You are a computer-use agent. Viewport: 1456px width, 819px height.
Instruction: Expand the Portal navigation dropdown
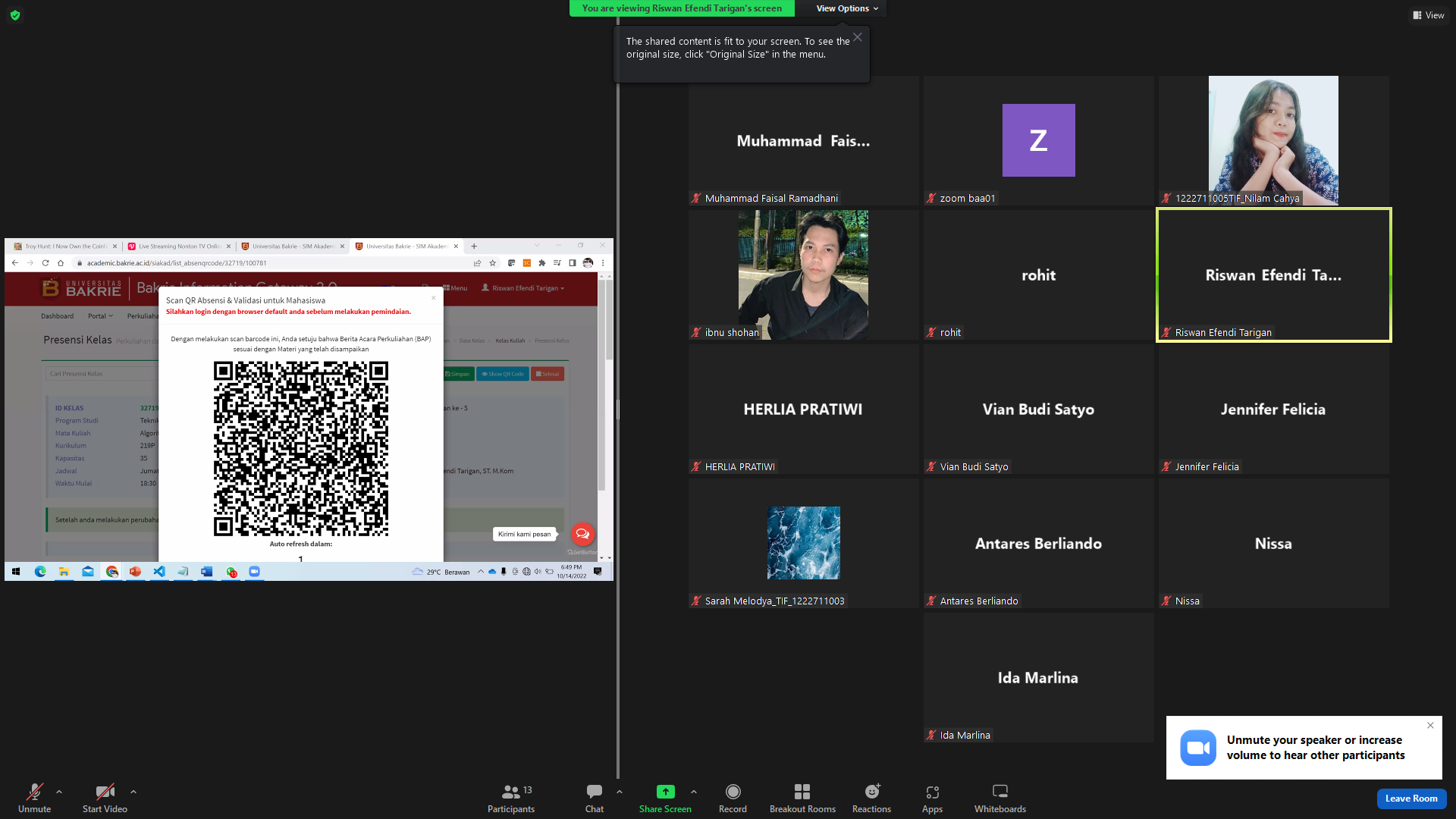point(100,316)
